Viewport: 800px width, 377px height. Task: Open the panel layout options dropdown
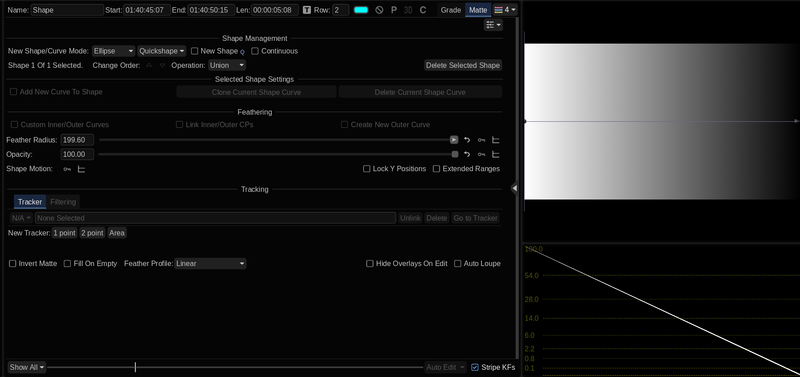click(493, 25)
